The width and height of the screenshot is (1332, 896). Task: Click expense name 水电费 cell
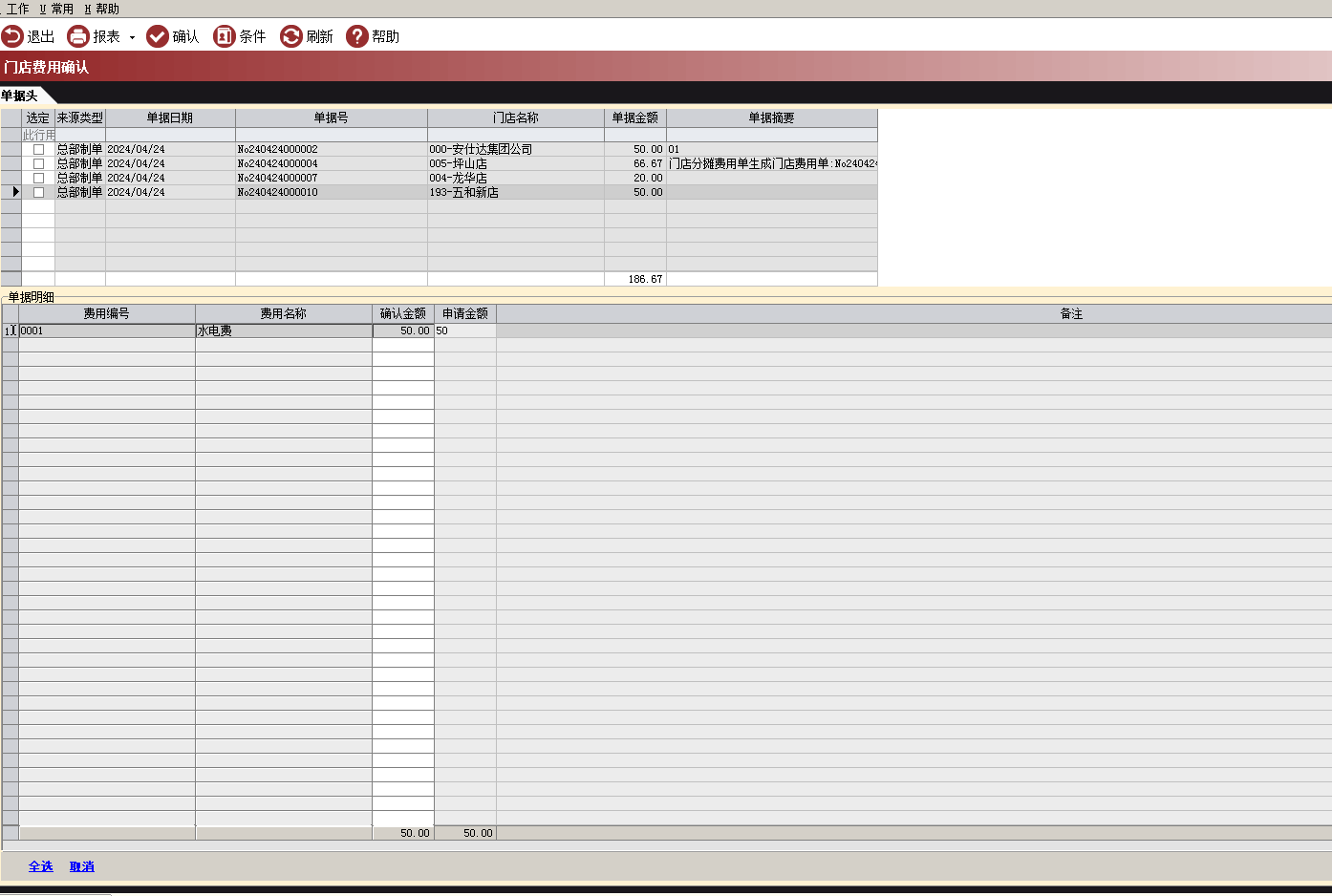[x=284, y=331]
